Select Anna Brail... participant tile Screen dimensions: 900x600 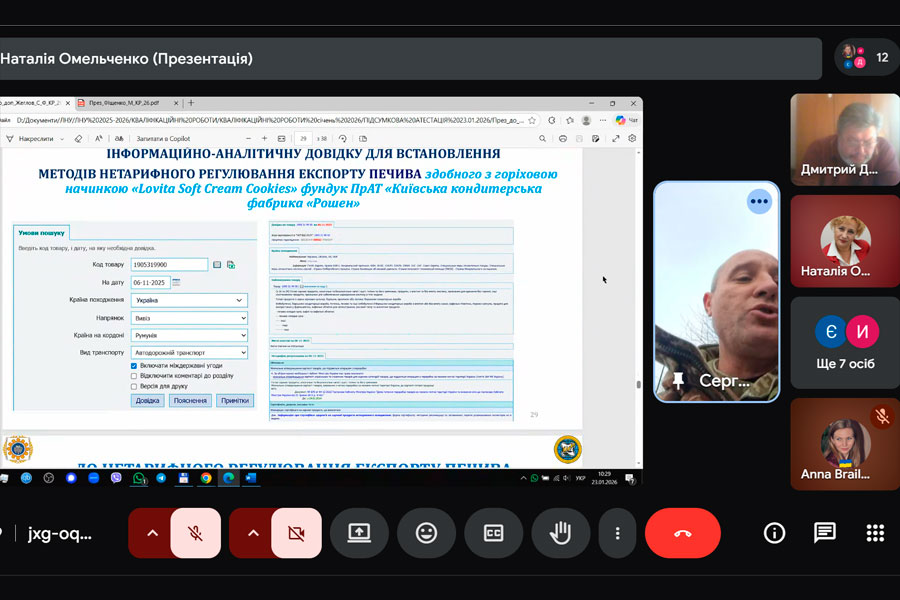(x=845, y=444)
